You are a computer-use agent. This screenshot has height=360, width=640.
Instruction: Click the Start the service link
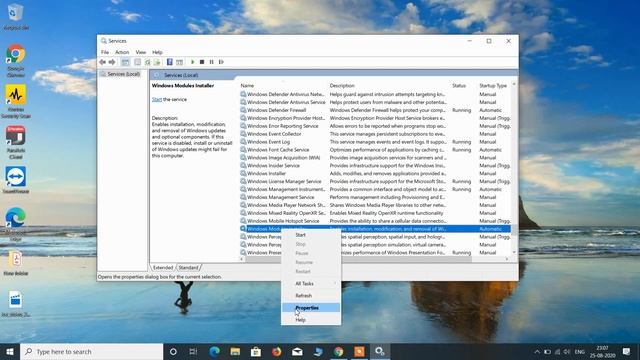tap(157, 99)
